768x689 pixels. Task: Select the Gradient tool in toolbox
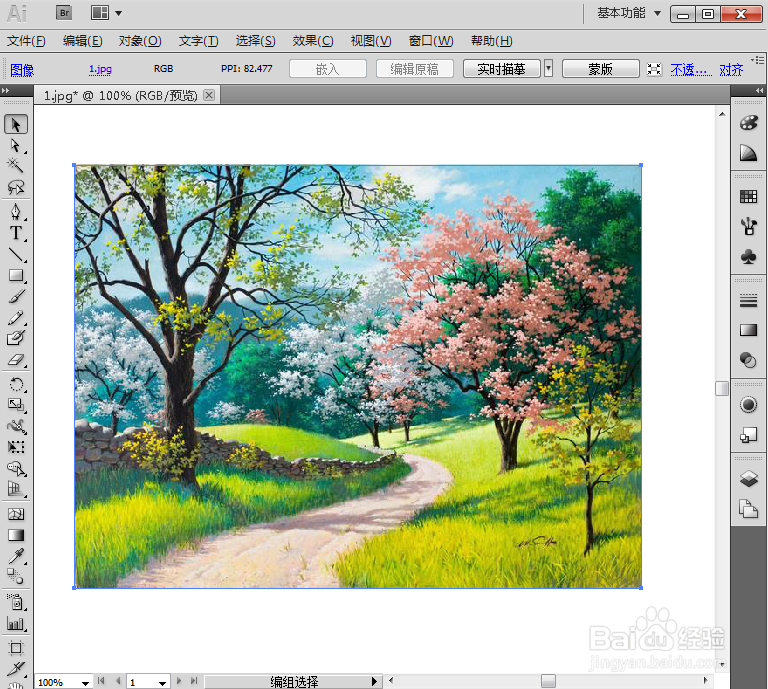point(16,535)
